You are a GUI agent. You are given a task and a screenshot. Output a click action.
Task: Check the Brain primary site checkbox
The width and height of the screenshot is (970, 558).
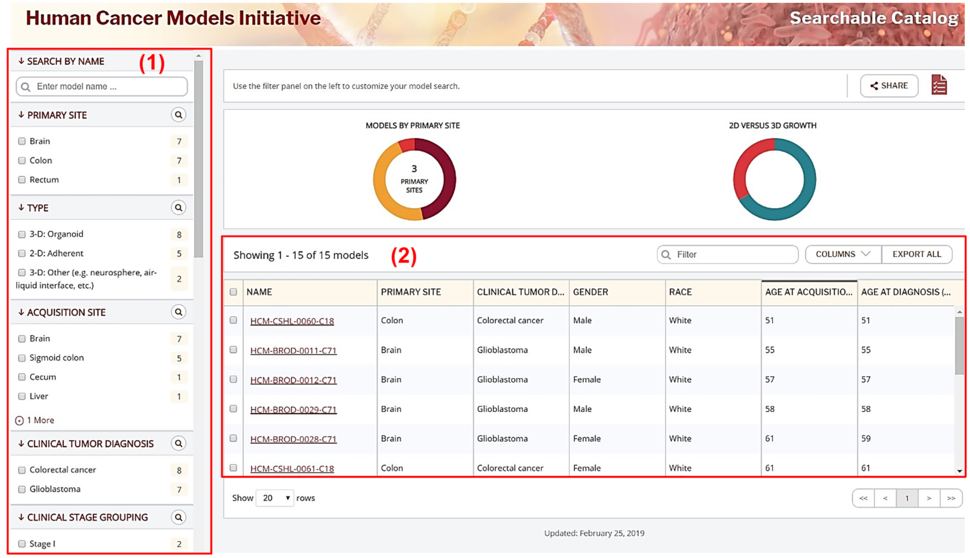tap(22, 142)
